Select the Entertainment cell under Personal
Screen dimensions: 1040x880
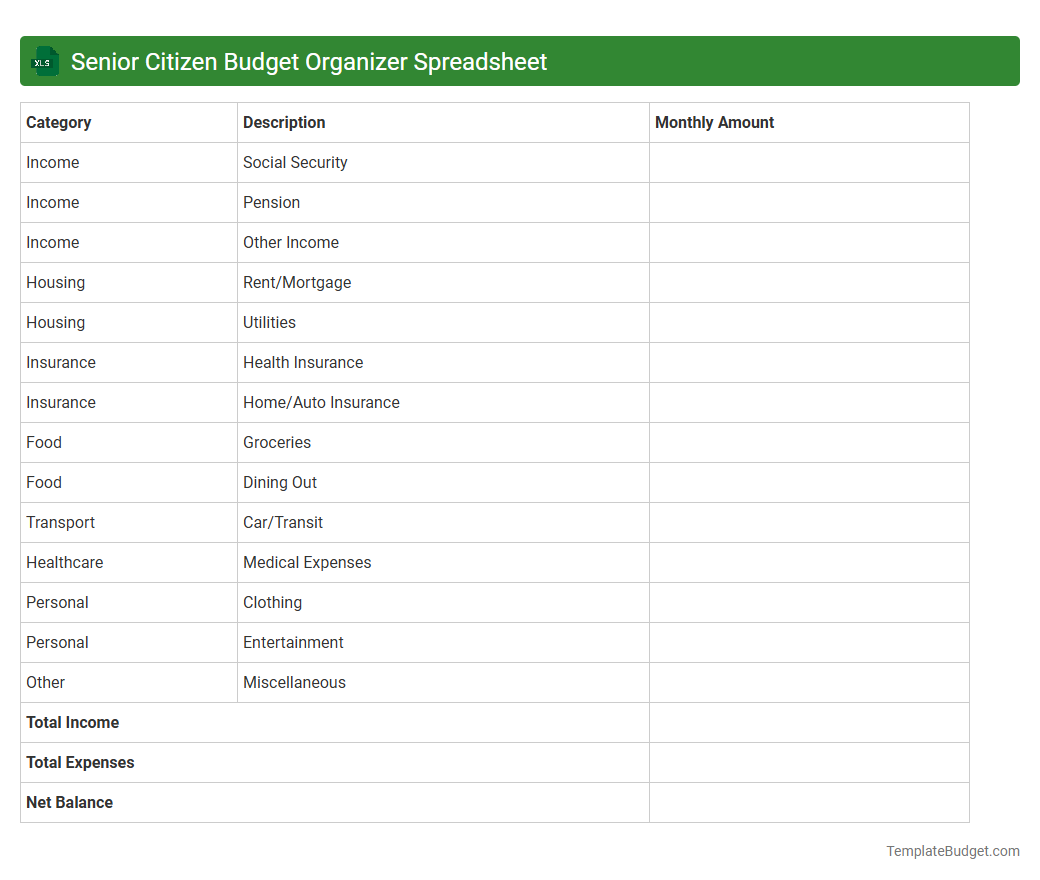pos(293,642)
